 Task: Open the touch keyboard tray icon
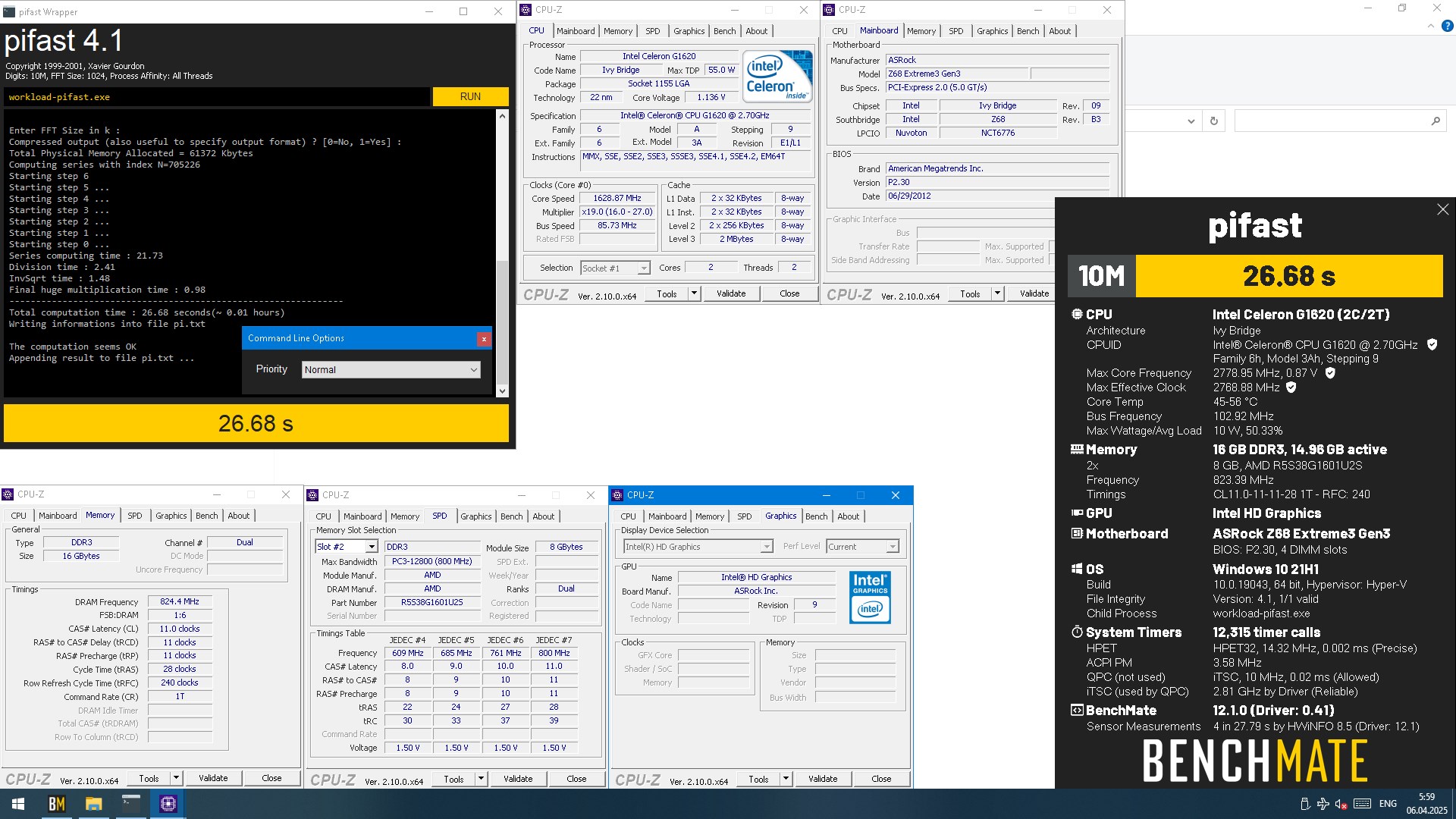tap(1362, 804)
